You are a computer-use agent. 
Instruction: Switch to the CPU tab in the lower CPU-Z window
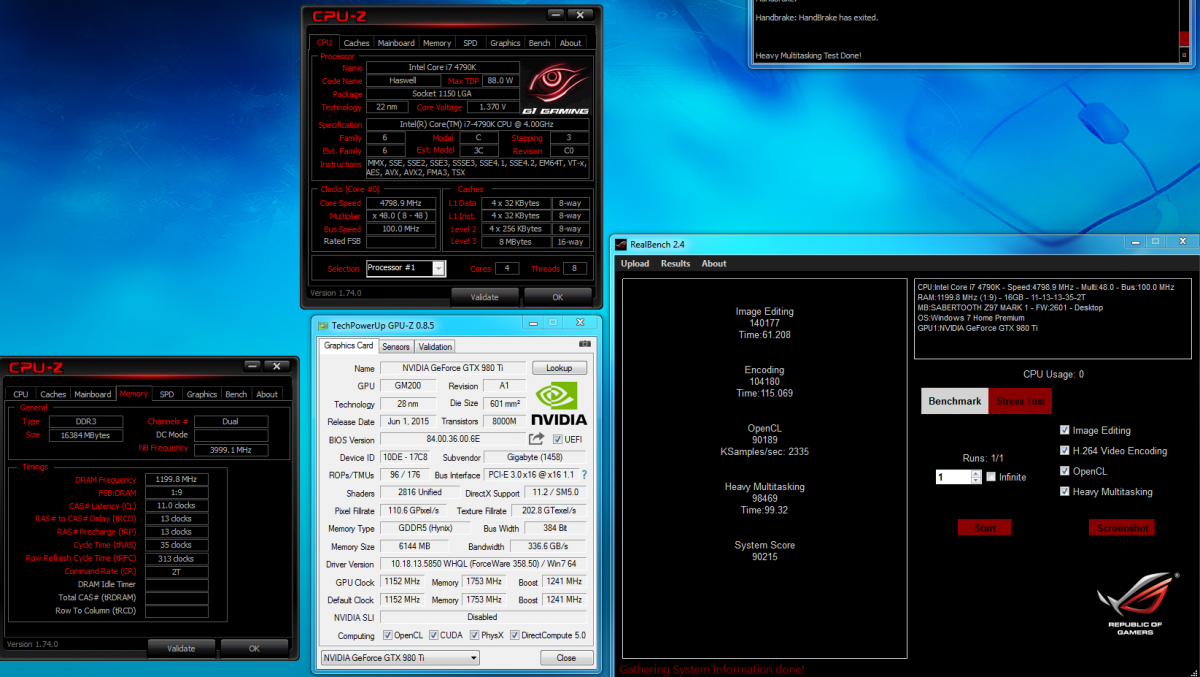click(x=21, y=394)
